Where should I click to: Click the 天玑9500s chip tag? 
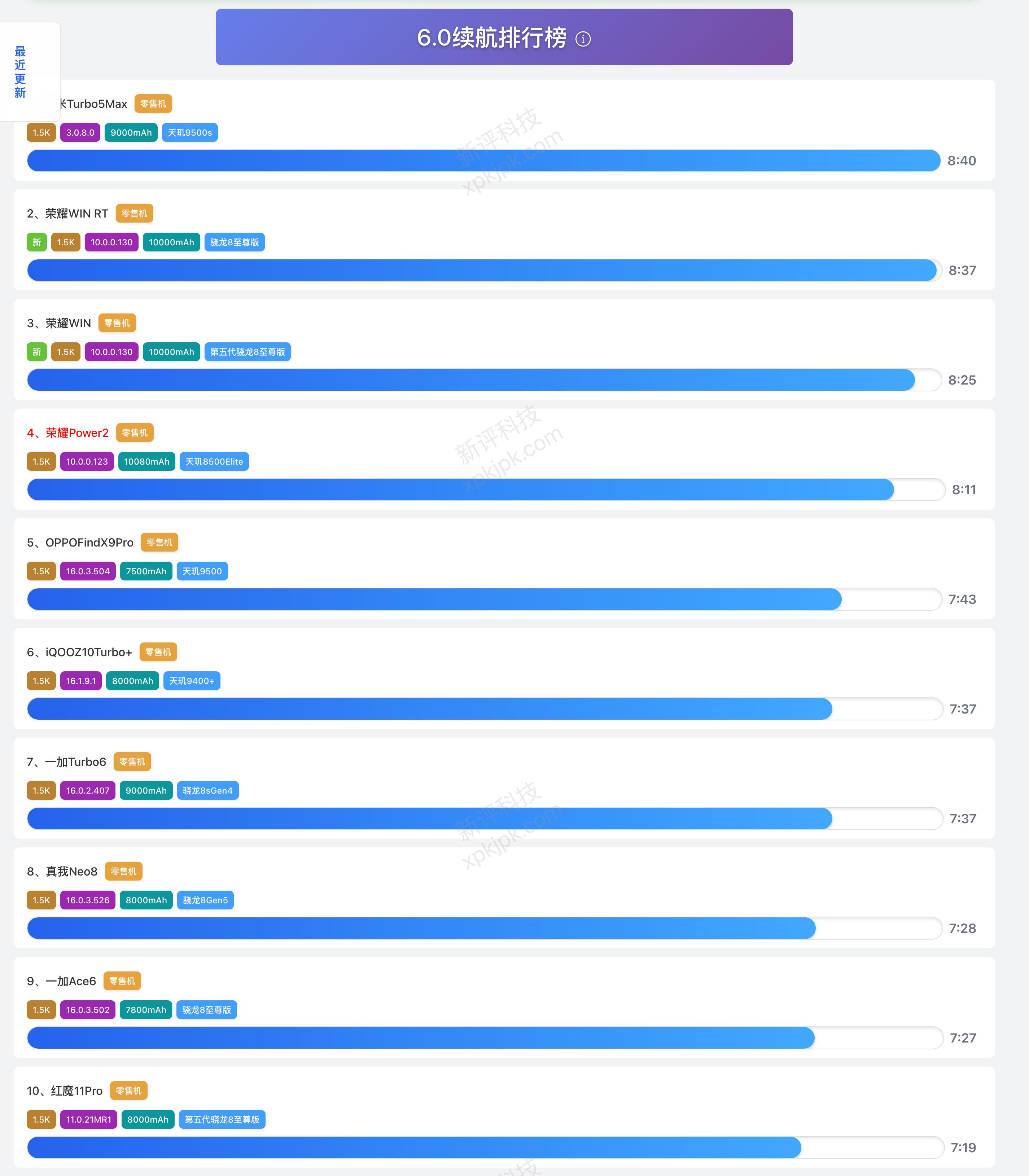pyautogui.click(x=189, y=133)
